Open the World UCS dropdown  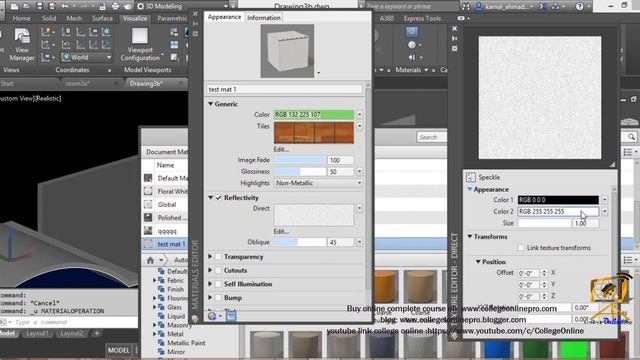click(x=109, y=57)
